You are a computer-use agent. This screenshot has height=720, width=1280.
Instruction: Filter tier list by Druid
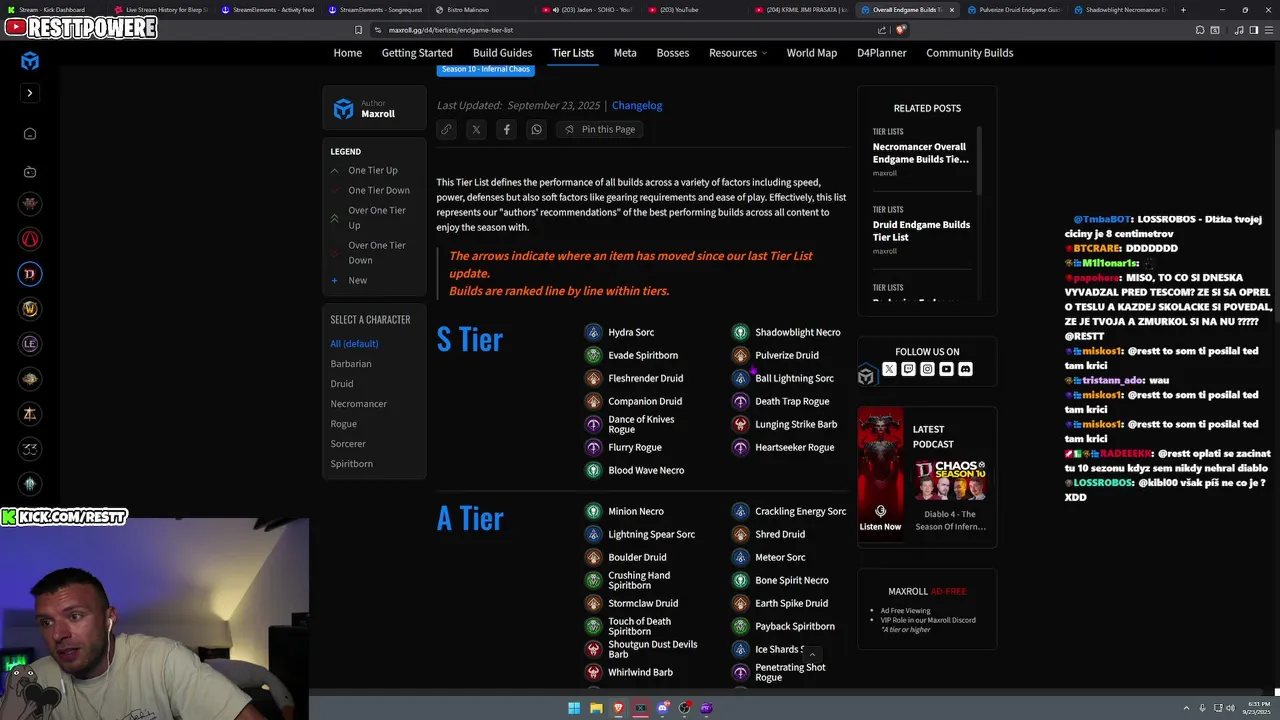[342, 383]
